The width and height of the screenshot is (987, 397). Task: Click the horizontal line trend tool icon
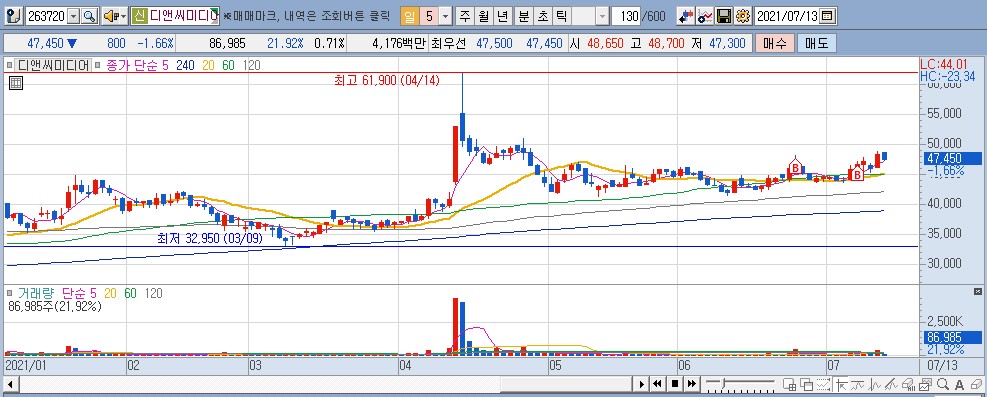pos(857,384)
